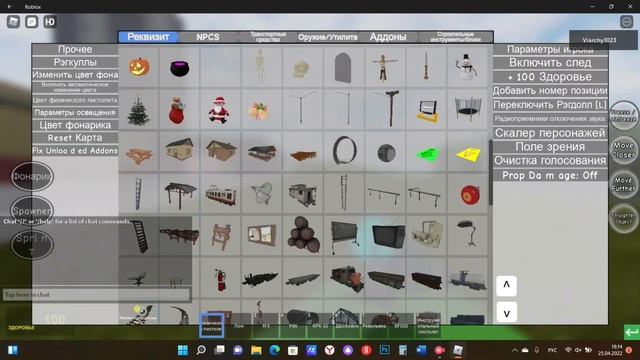Spawn the stacked log pile prop
Viewport: 640px width, 360px height.
point(303,236)
